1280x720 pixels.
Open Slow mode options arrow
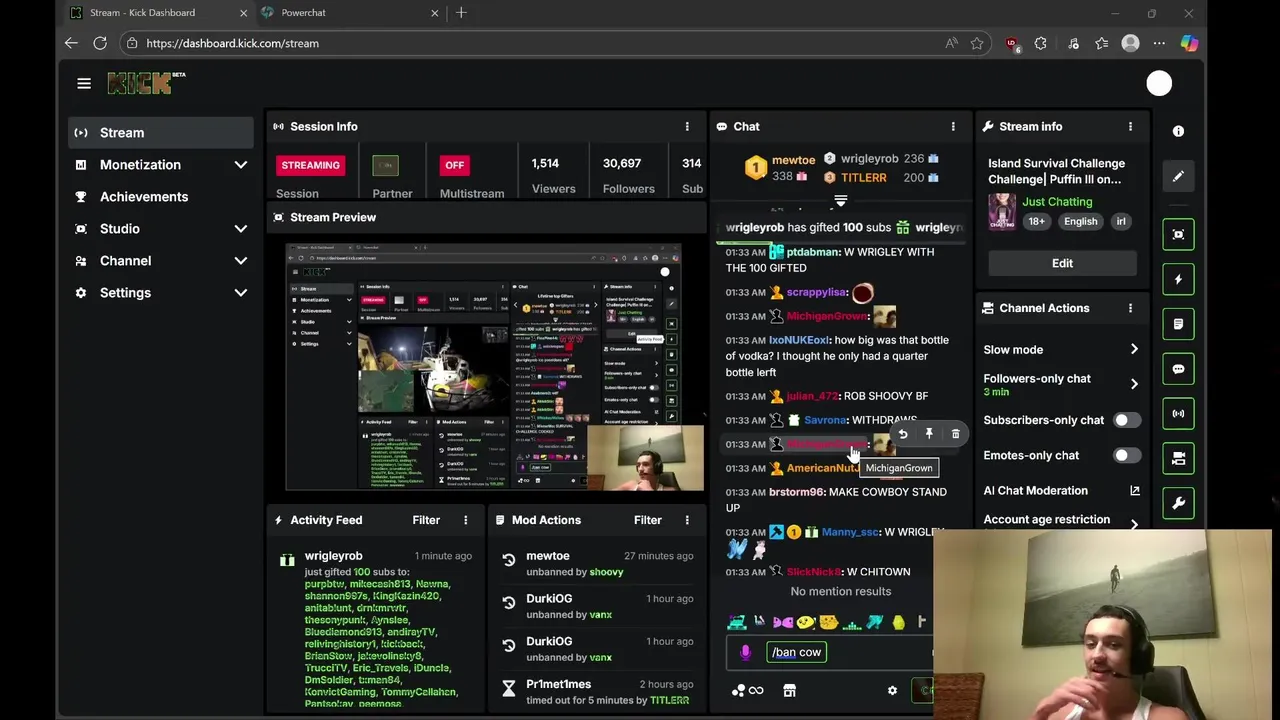pyautogui.click(x=1134, y=349)
